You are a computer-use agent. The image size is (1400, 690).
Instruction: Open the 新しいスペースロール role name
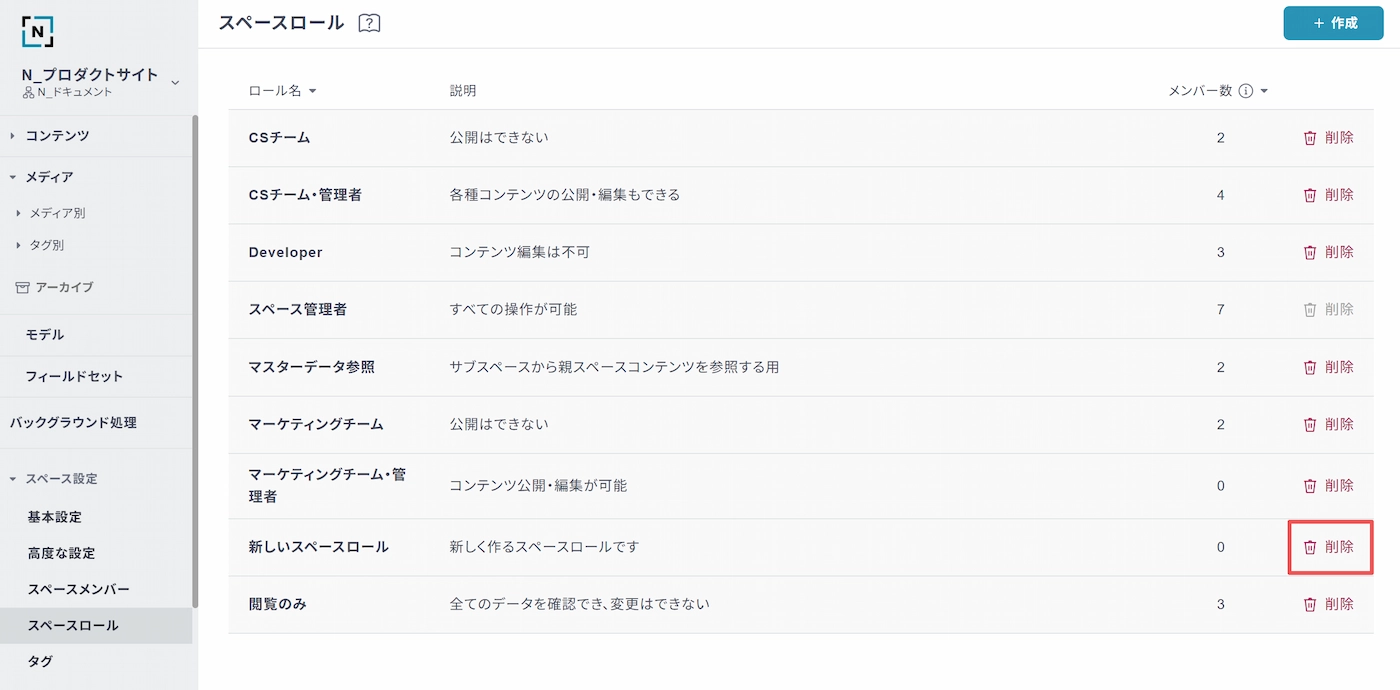coord(319,547)
